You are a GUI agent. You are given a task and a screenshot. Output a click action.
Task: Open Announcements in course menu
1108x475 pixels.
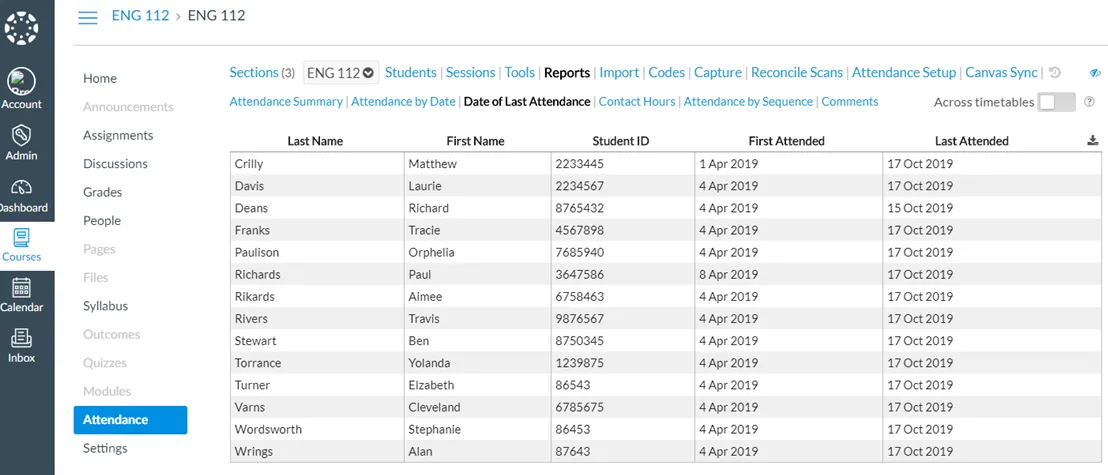click(128, 107)
